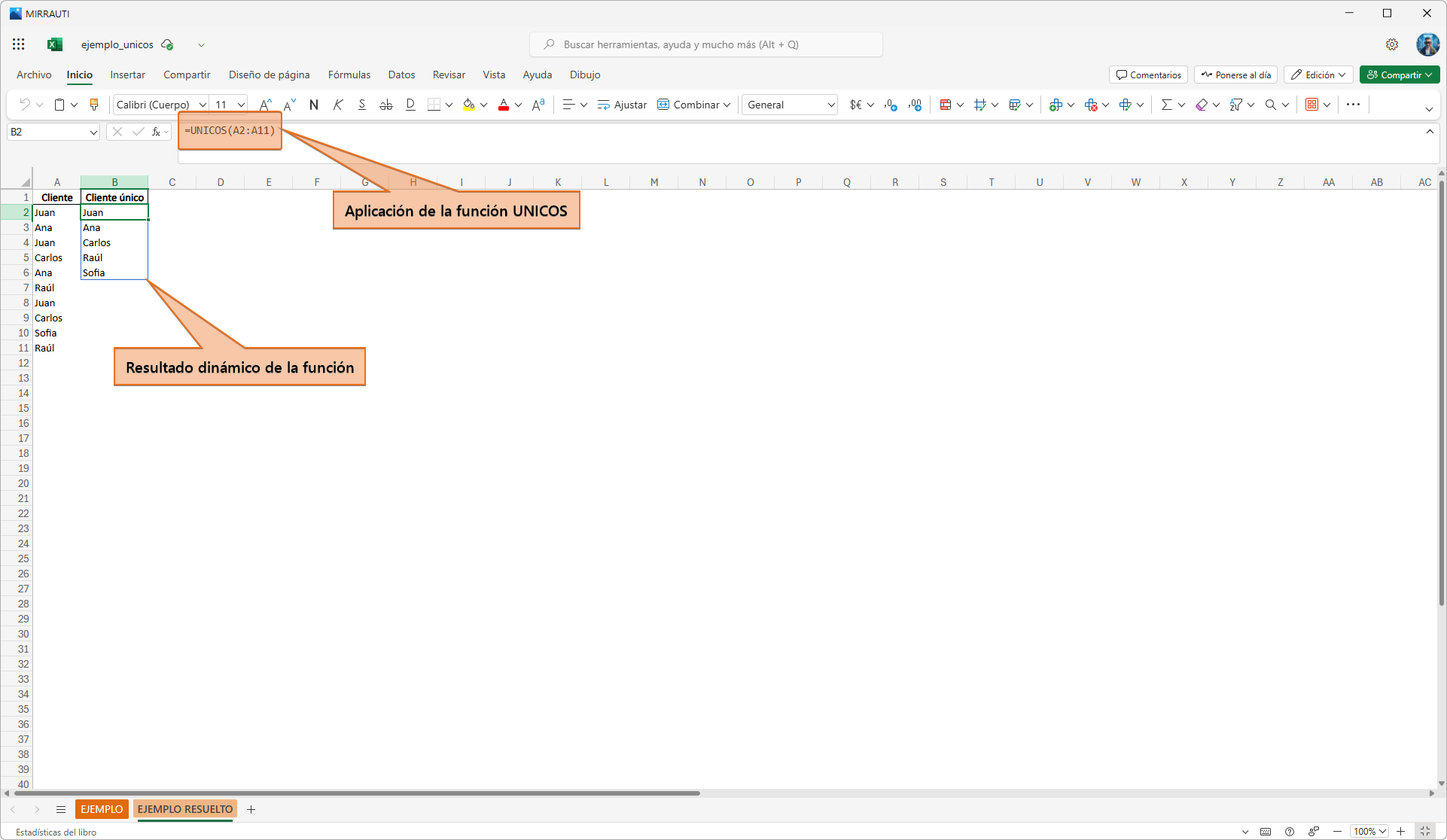Click the Comentarios button

tap(1148, 75)
